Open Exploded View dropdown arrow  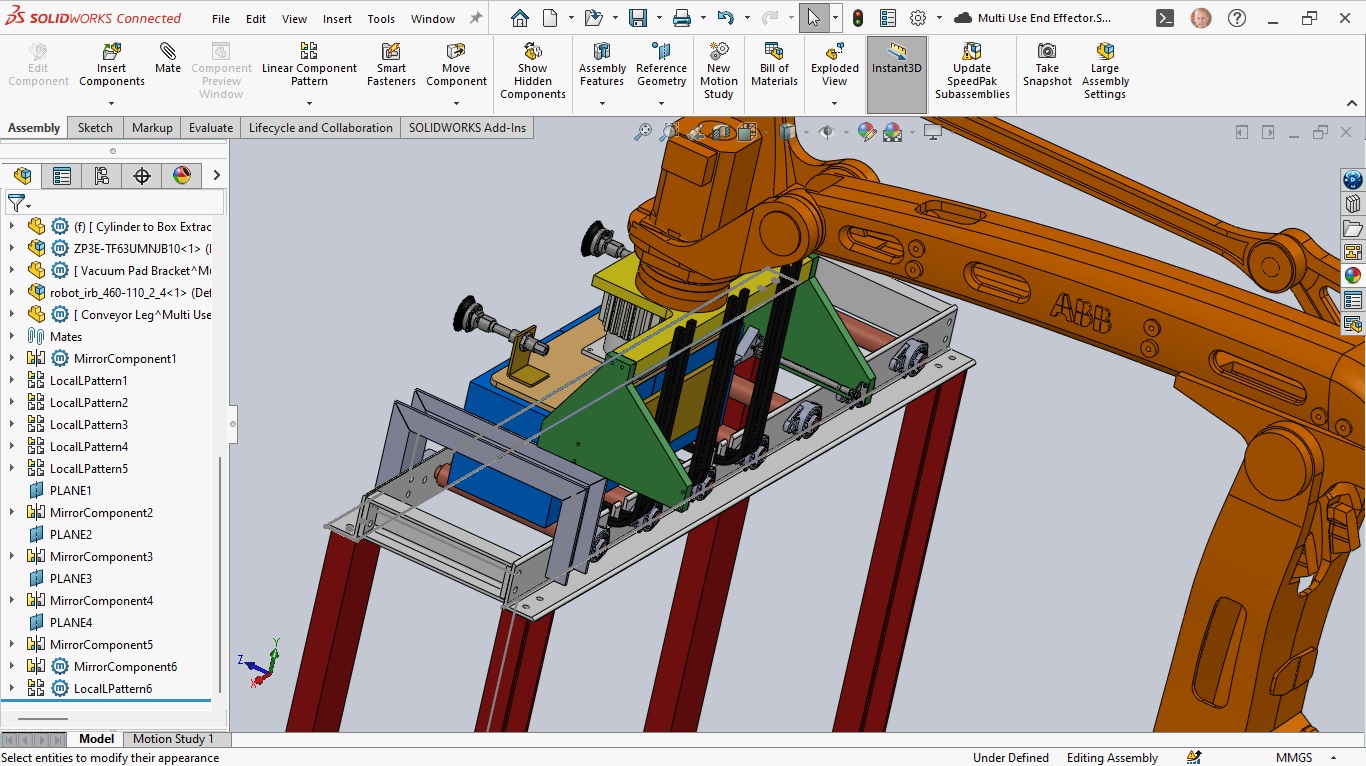coord(835,103)
